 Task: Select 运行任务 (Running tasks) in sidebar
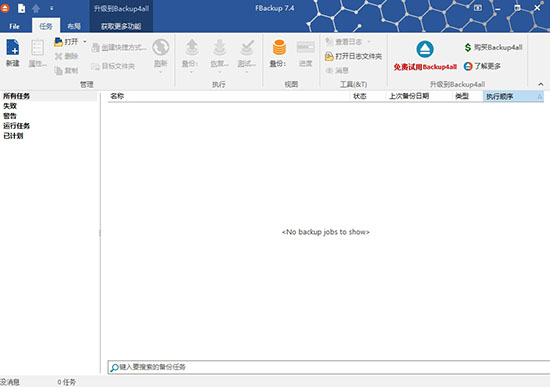point(16,126)
